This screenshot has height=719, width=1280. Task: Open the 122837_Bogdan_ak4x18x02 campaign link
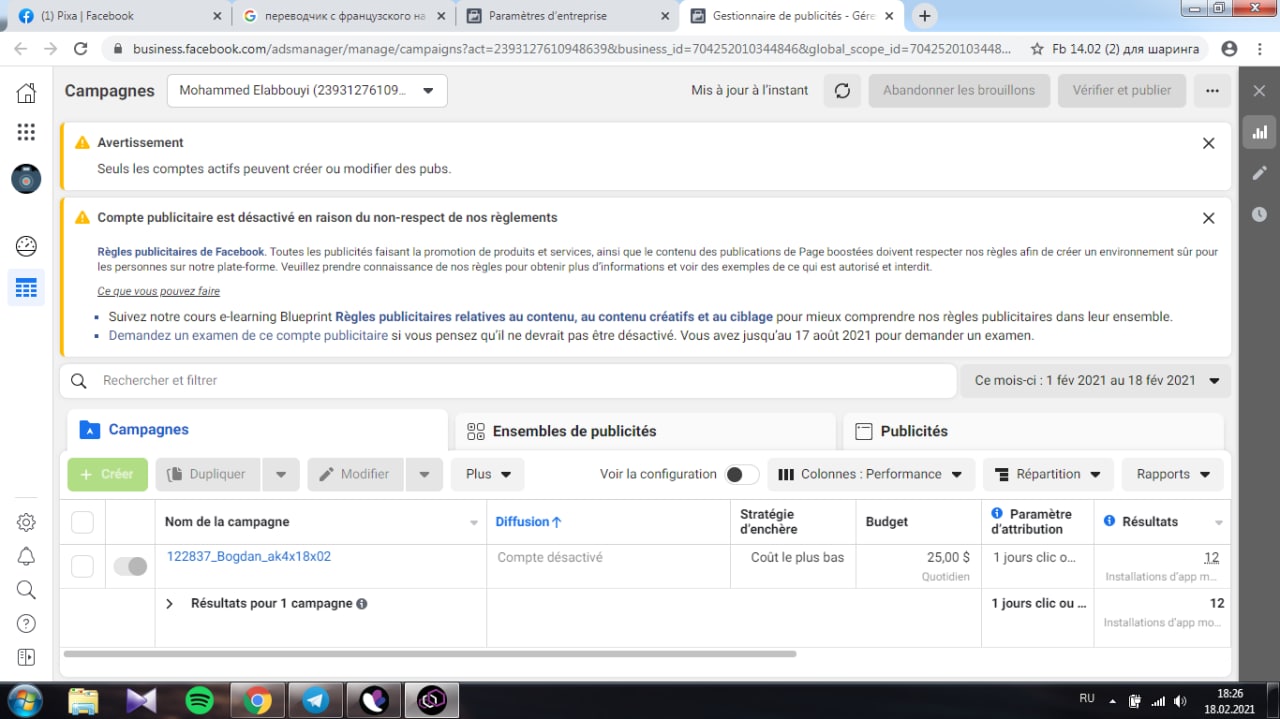[249, 557]
